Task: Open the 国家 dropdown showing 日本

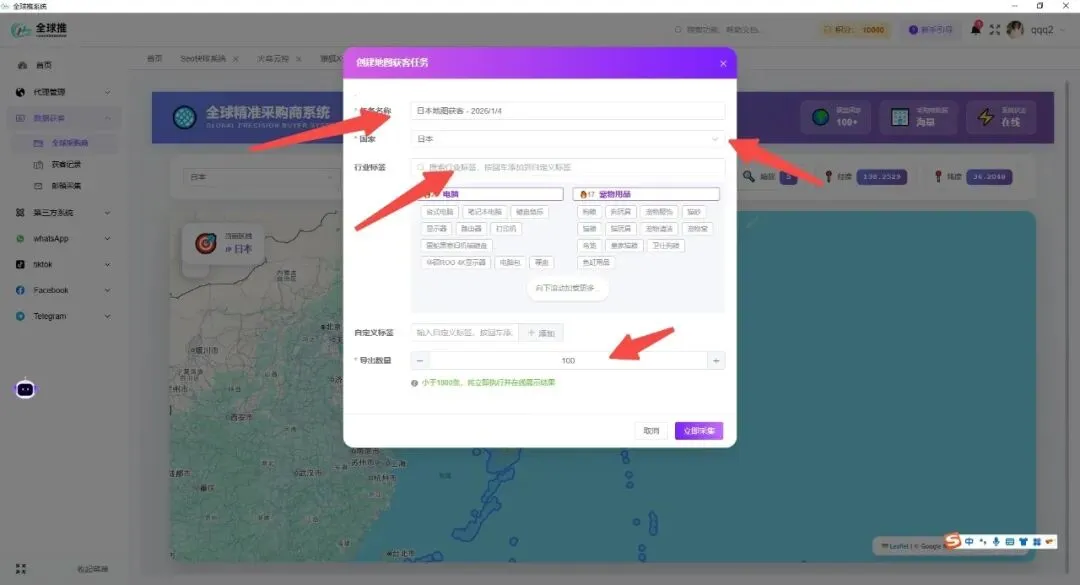Action: coord(568,138)
